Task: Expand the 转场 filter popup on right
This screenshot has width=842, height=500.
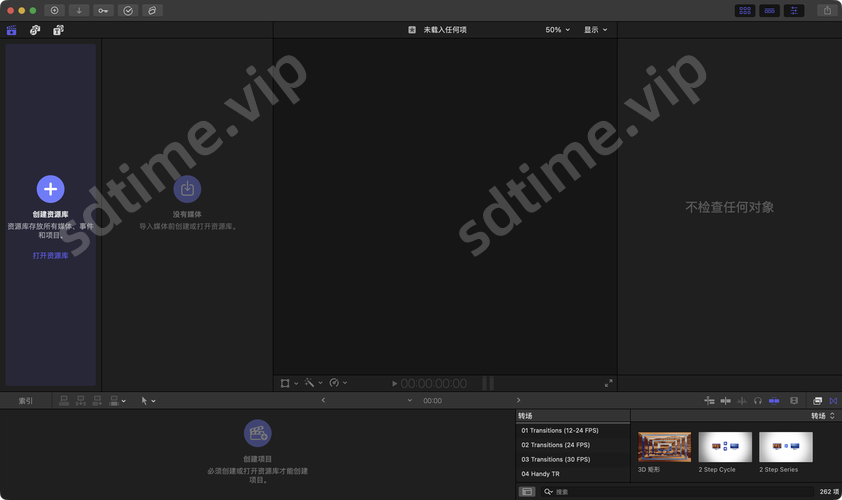Action: pos(823,415)
